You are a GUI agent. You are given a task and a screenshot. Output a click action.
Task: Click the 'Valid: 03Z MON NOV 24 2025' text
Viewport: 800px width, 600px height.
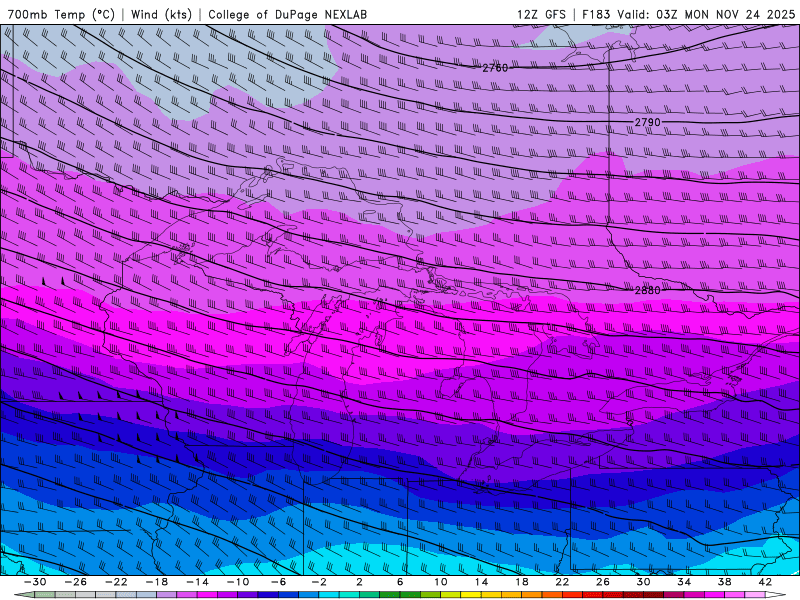(706, 14)
